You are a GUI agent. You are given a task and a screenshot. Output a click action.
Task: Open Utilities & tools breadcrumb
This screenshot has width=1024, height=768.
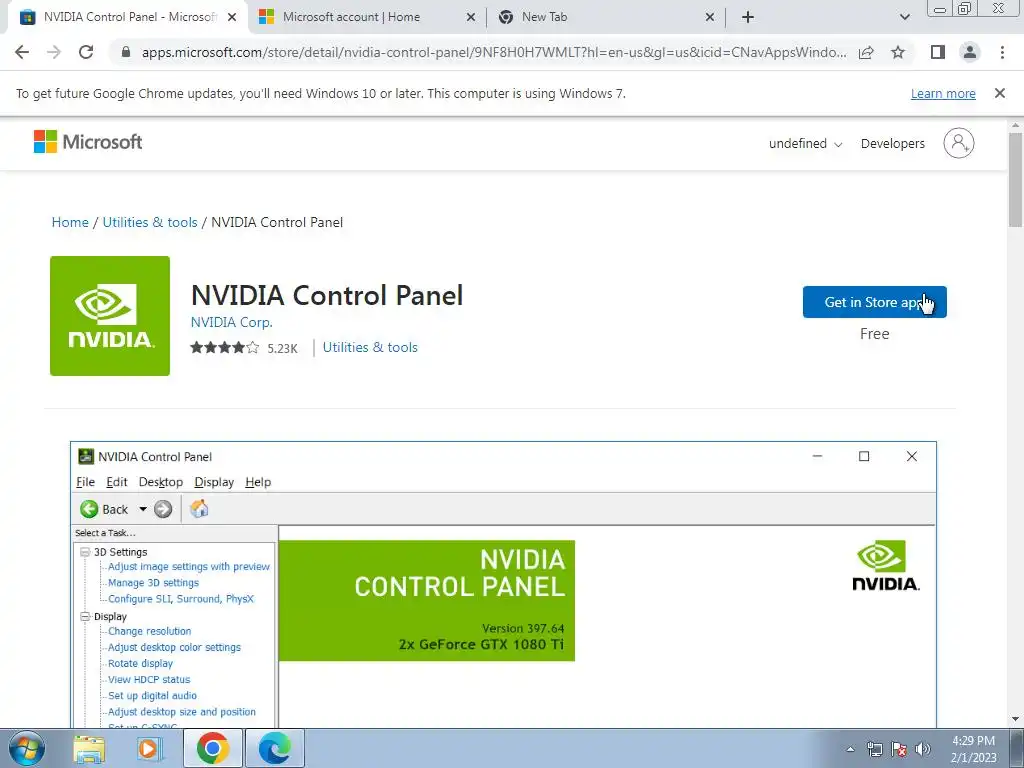pos(150,222)
